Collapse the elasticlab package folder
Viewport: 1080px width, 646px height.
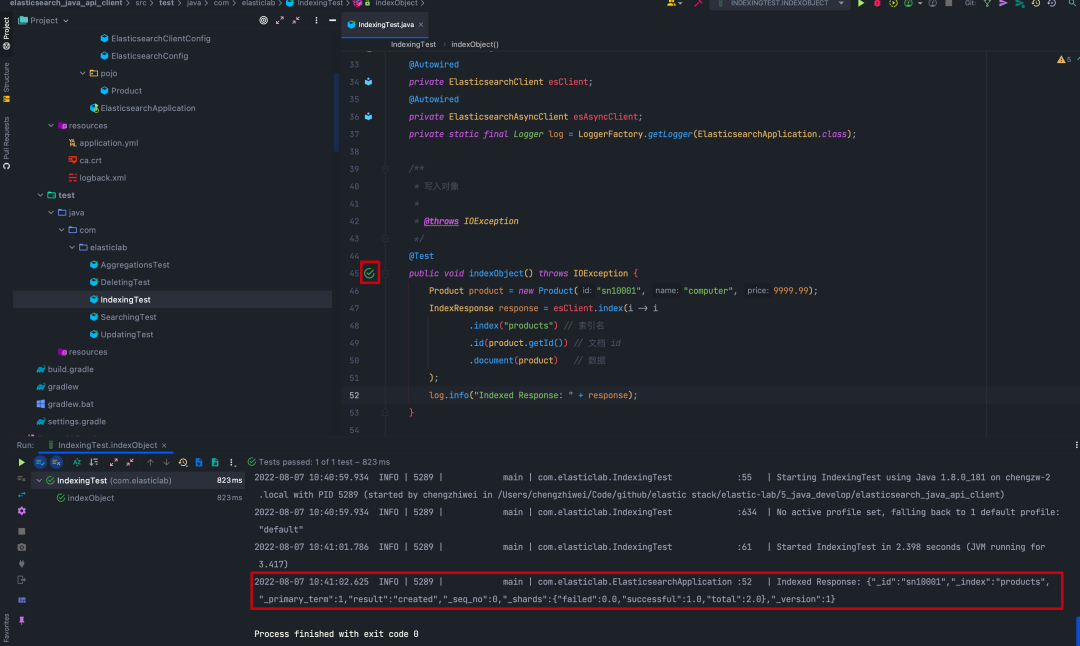click(72, 247)
